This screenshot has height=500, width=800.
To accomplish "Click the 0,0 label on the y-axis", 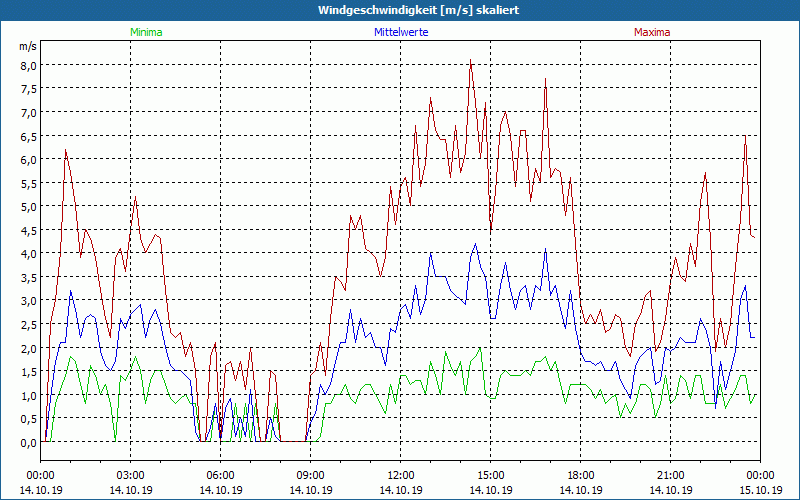I will [28, 442].
